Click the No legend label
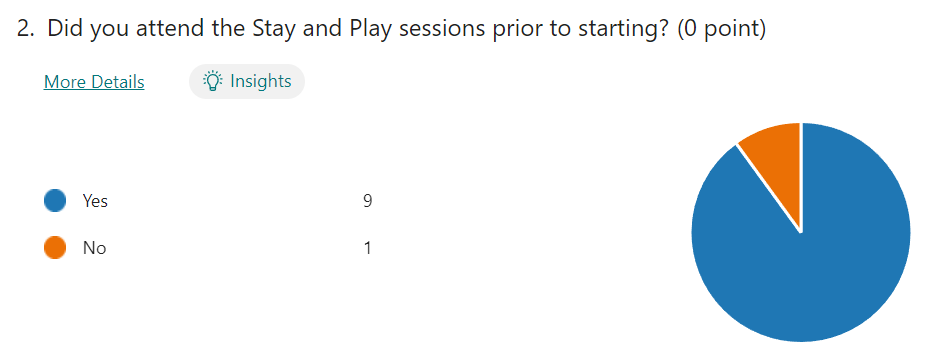931x361 pixels. coord(94,248)
